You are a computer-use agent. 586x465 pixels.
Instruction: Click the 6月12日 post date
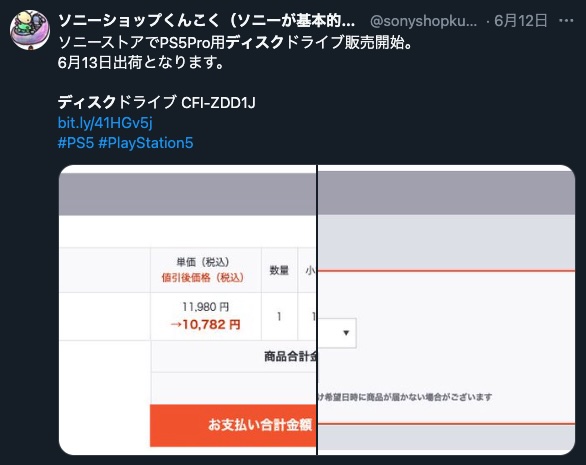(521, 21)
